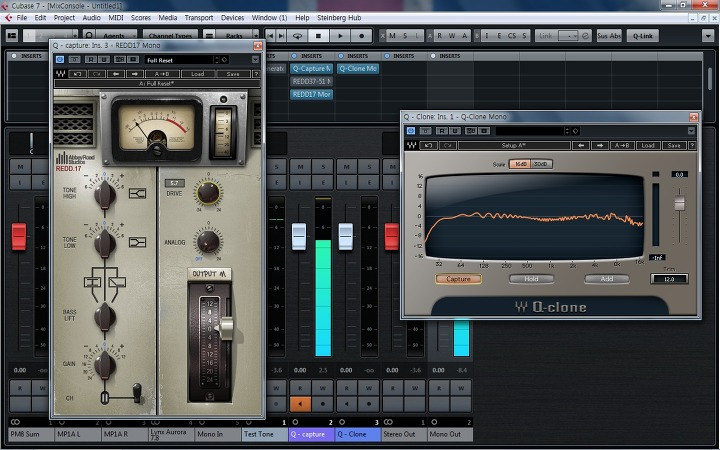Screen dimensions: 720x450
Task: Stop playback in the transport bar
Action: pyautogui.click(x=318, y=35)
